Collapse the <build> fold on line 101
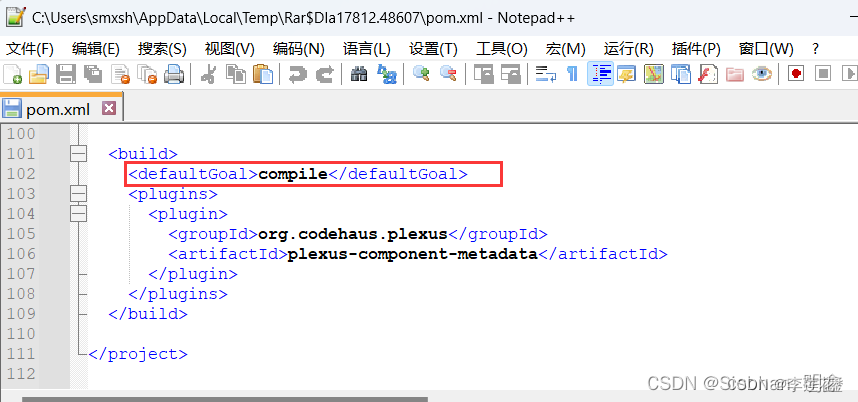Screen dimensions: 858x402 [79, 154]
